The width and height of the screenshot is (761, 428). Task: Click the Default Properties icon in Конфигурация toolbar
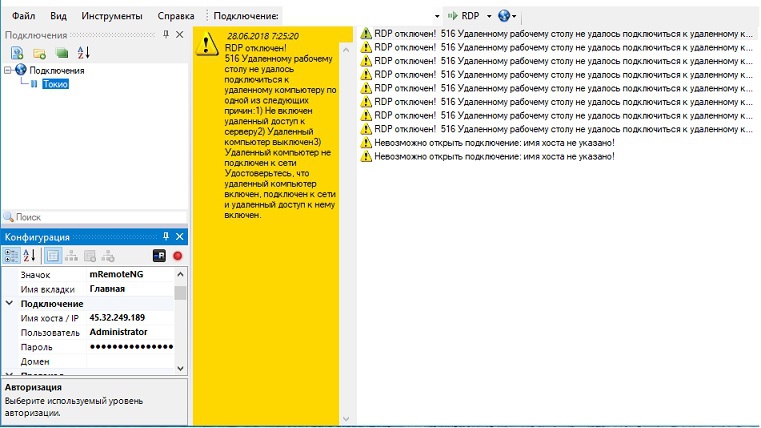(90, 255)
